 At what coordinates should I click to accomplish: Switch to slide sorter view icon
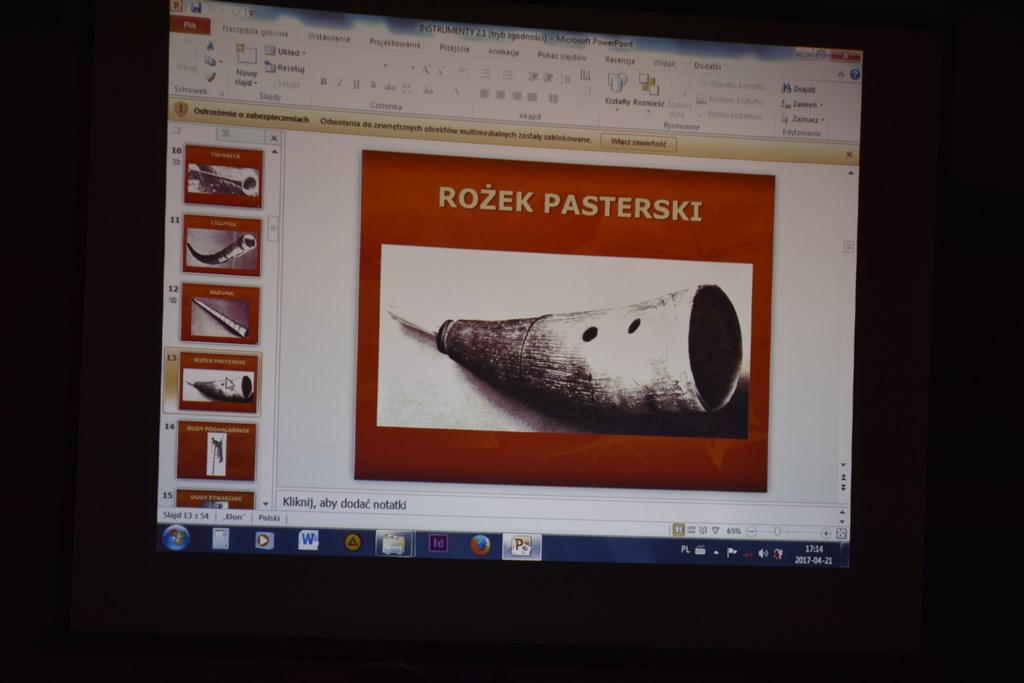click(x=691, y=529)
